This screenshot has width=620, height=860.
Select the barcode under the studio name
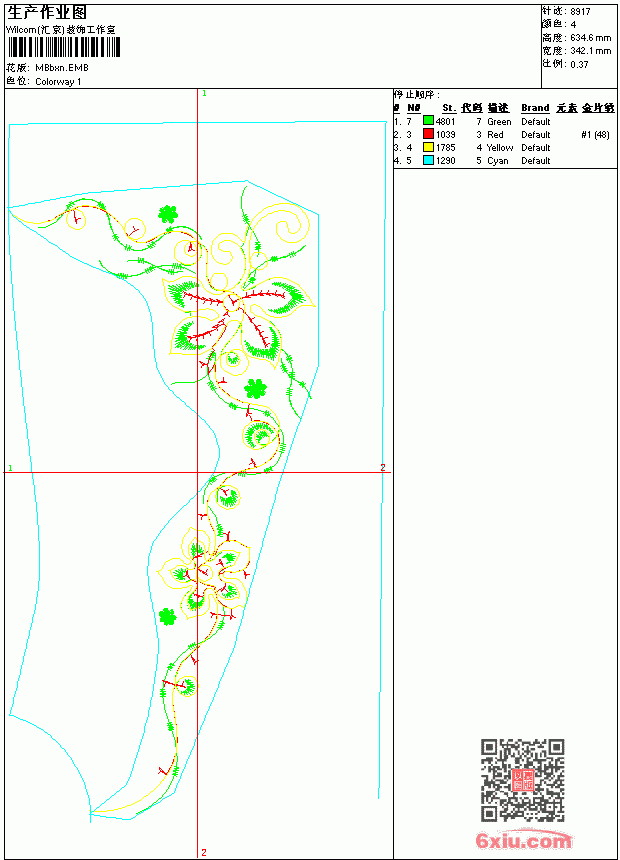coord(63,47)
